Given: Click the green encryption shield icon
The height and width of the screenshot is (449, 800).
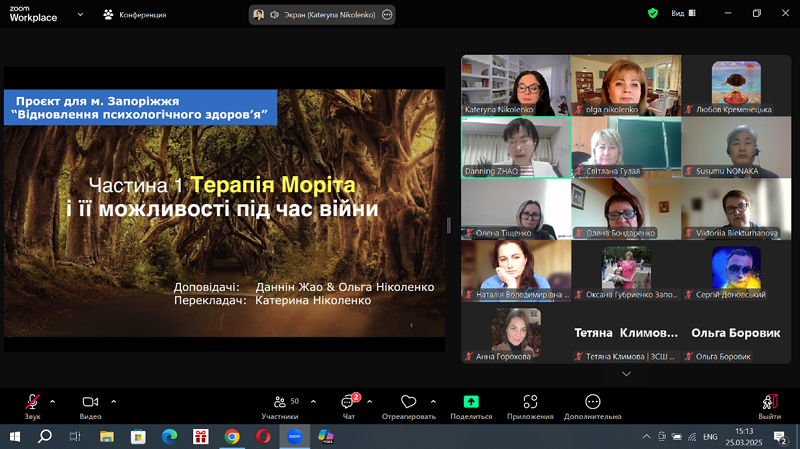Looking at the screenshot, I should click(x=653, y=14).
